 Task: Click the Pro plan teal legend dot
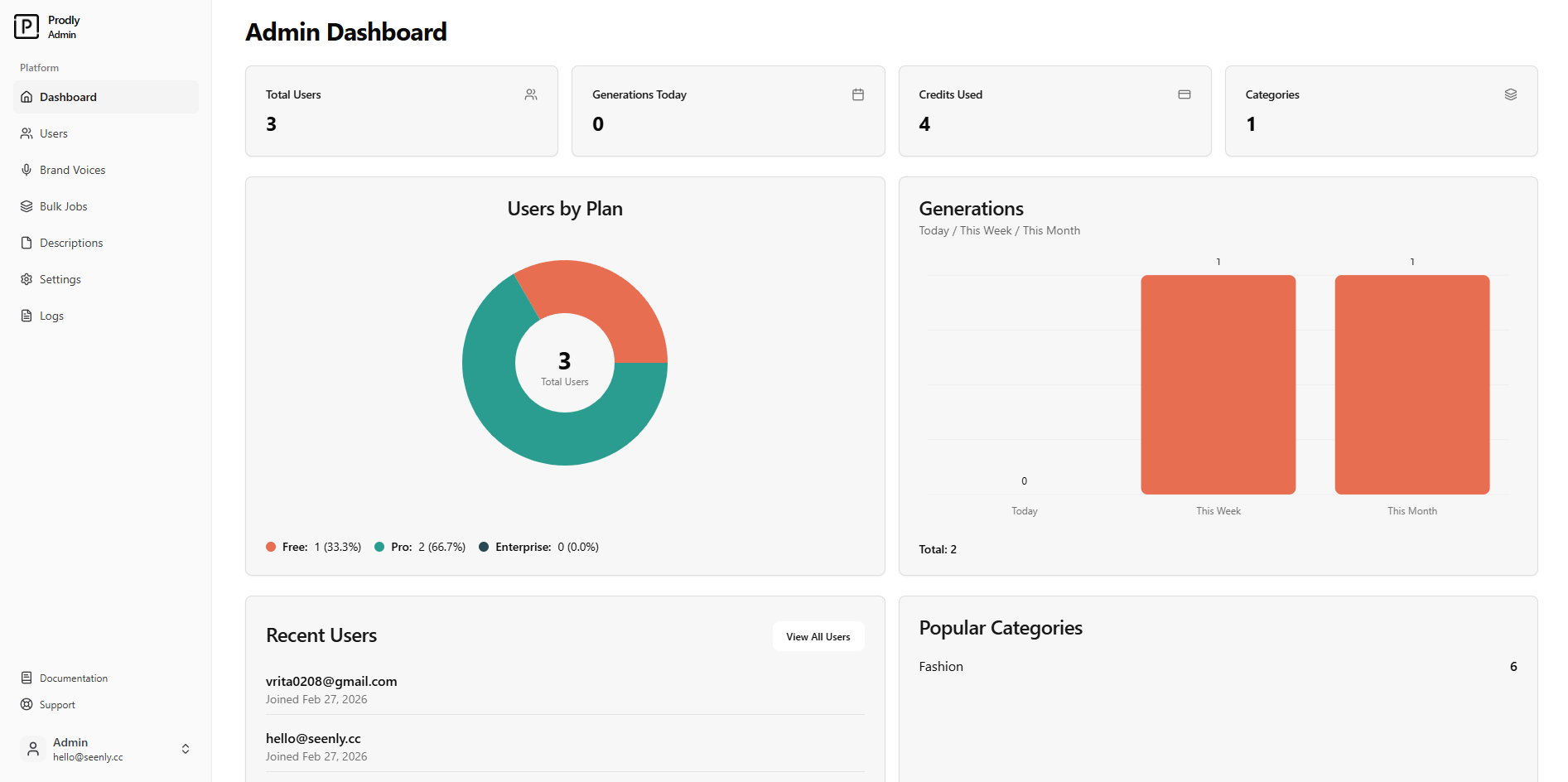pos(379,547)
